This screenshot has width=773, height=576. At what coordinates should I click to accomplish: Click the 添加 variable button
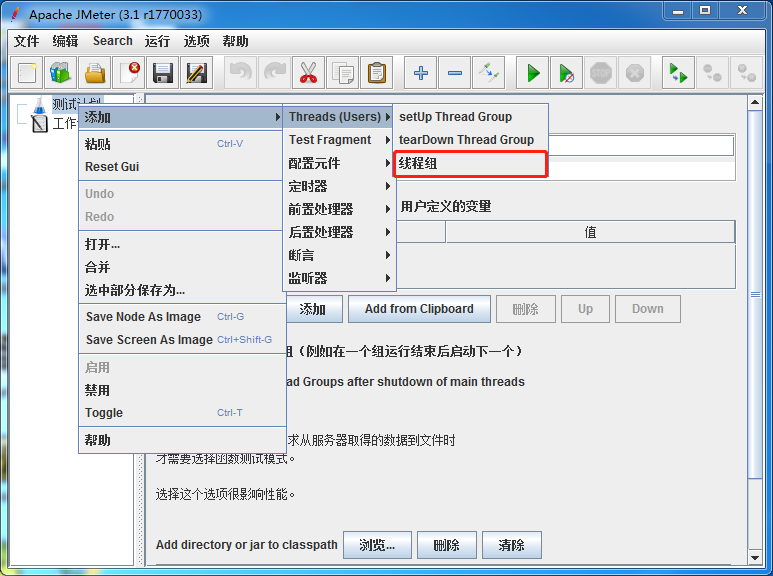tap(313, 309)
